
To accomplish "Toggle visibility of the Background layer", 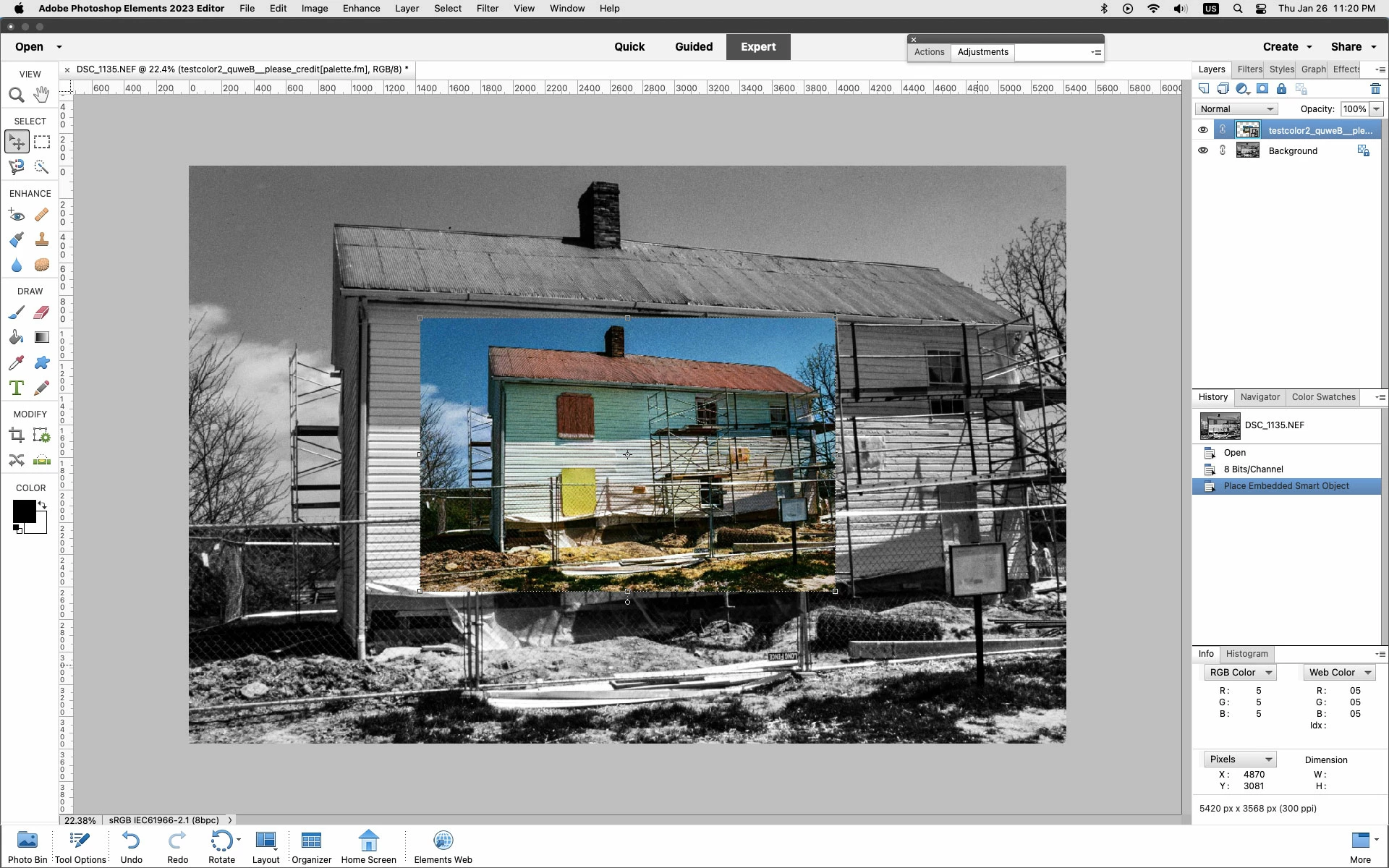I will coord(1202,150).
